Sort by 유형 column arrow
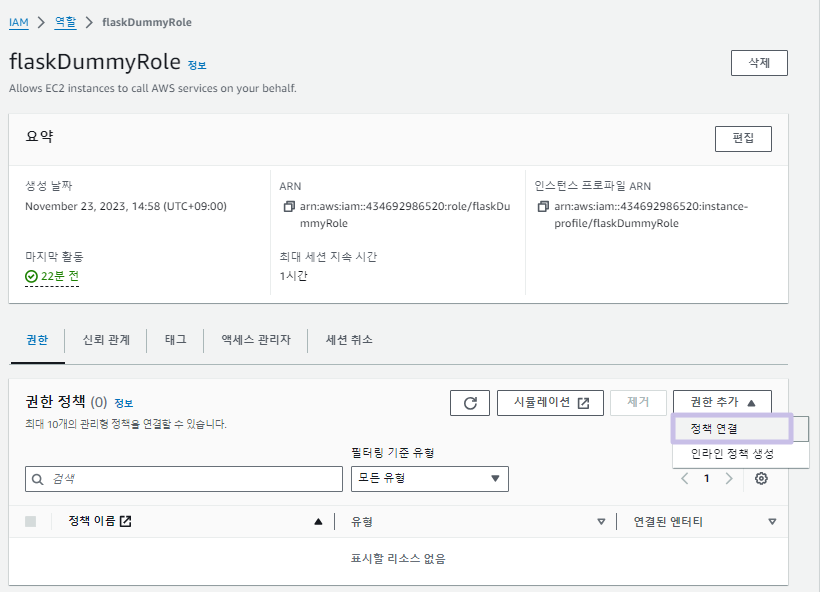The height and width of the screenshot is (592, 824). click(x=601, y=522)
